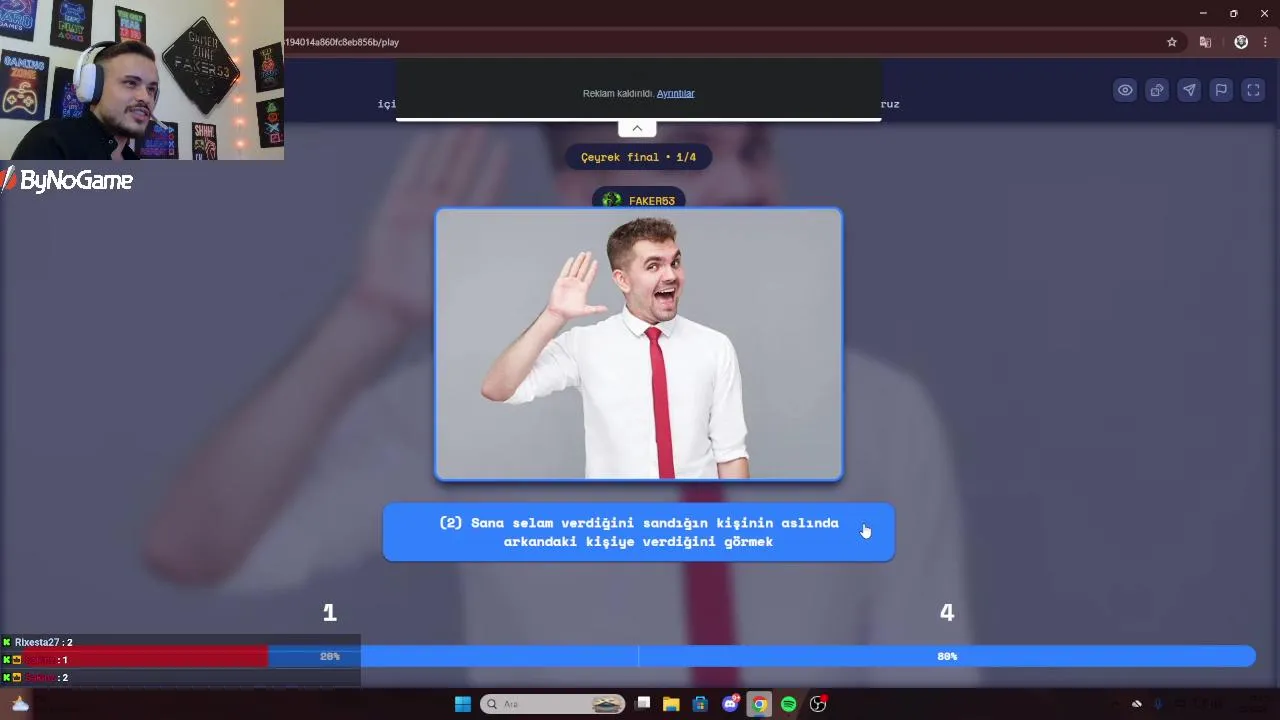Image resolution: width=1280 pixels, height=720 pixels.
Task: Click the cloud icon in system tray
Action: (1136, 704)
